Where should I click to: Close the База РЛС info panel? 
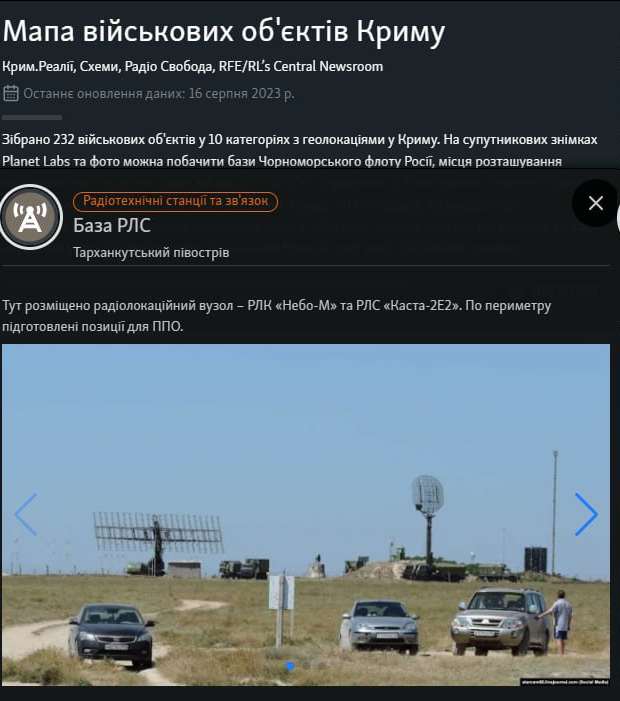pyautogui.click(x=595, y=203)
